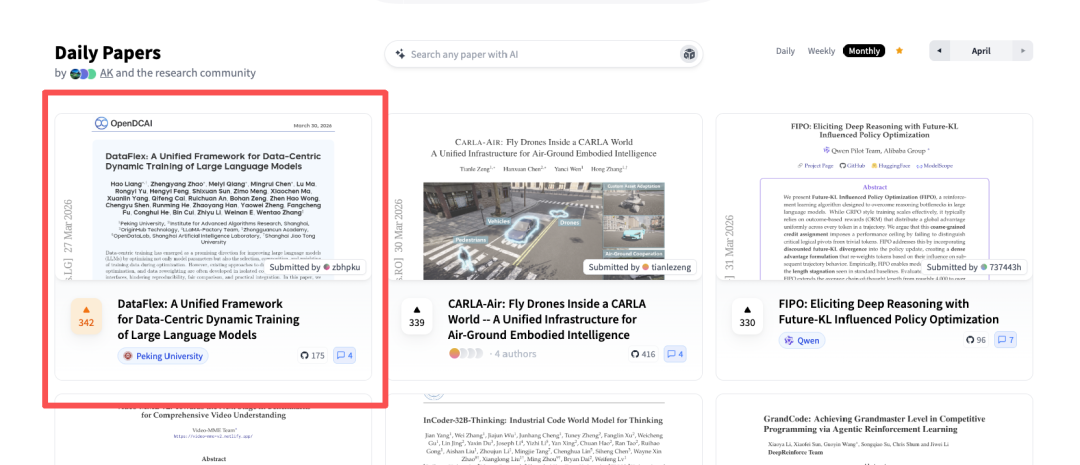Open DataFlex comments (4) button
The image size is (1080, 465).
pos(344,356)
